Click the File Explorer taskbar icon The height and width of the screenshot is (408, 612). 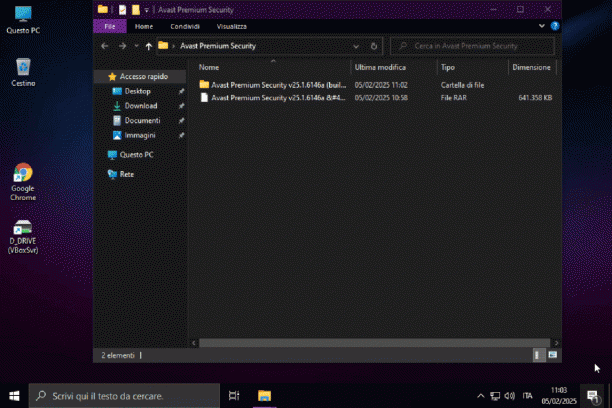[x=264, y=396]
